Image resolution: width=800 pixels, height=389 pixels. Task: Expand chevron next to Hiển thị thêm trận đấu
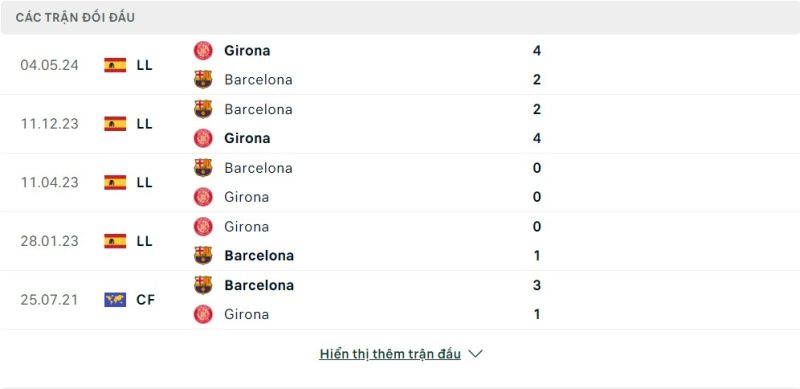pos(476,354)
